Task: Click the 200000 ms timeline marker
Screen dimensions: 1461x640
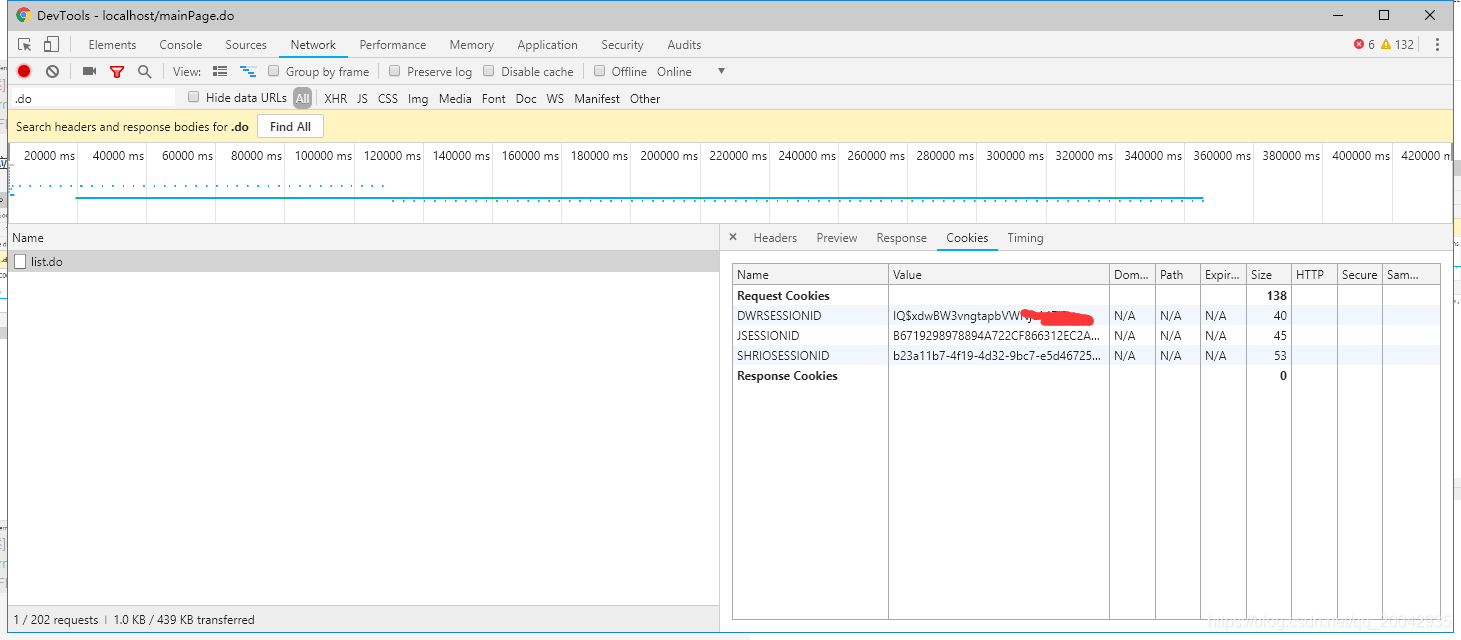Action: tap(669, 156)
